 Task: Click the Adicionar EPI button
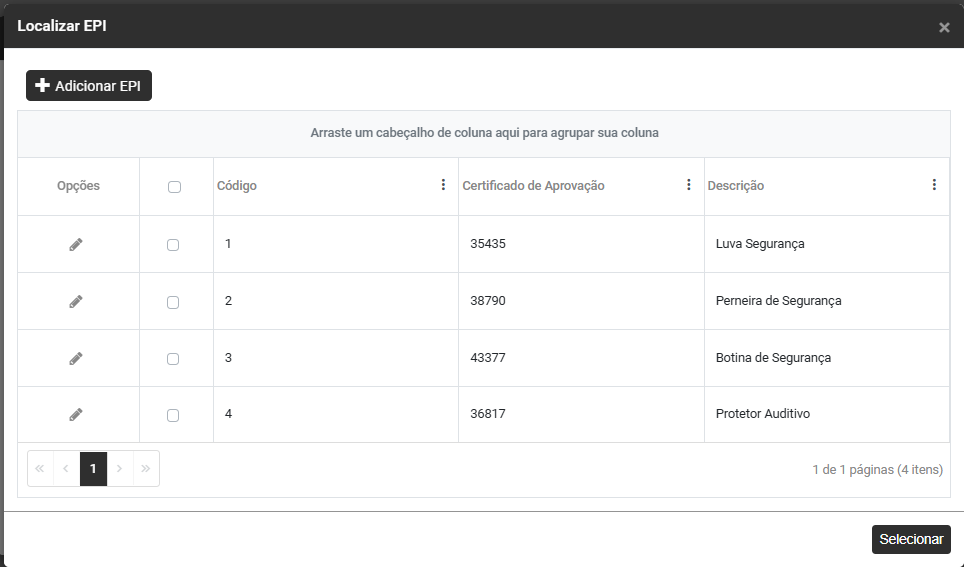(x=89, y=86)
